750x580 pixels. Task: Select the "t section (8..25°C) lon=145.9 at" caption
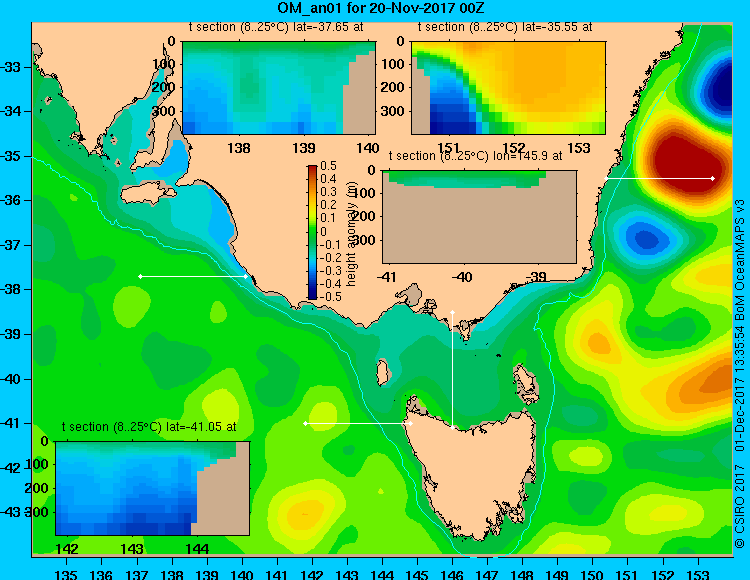475,156
